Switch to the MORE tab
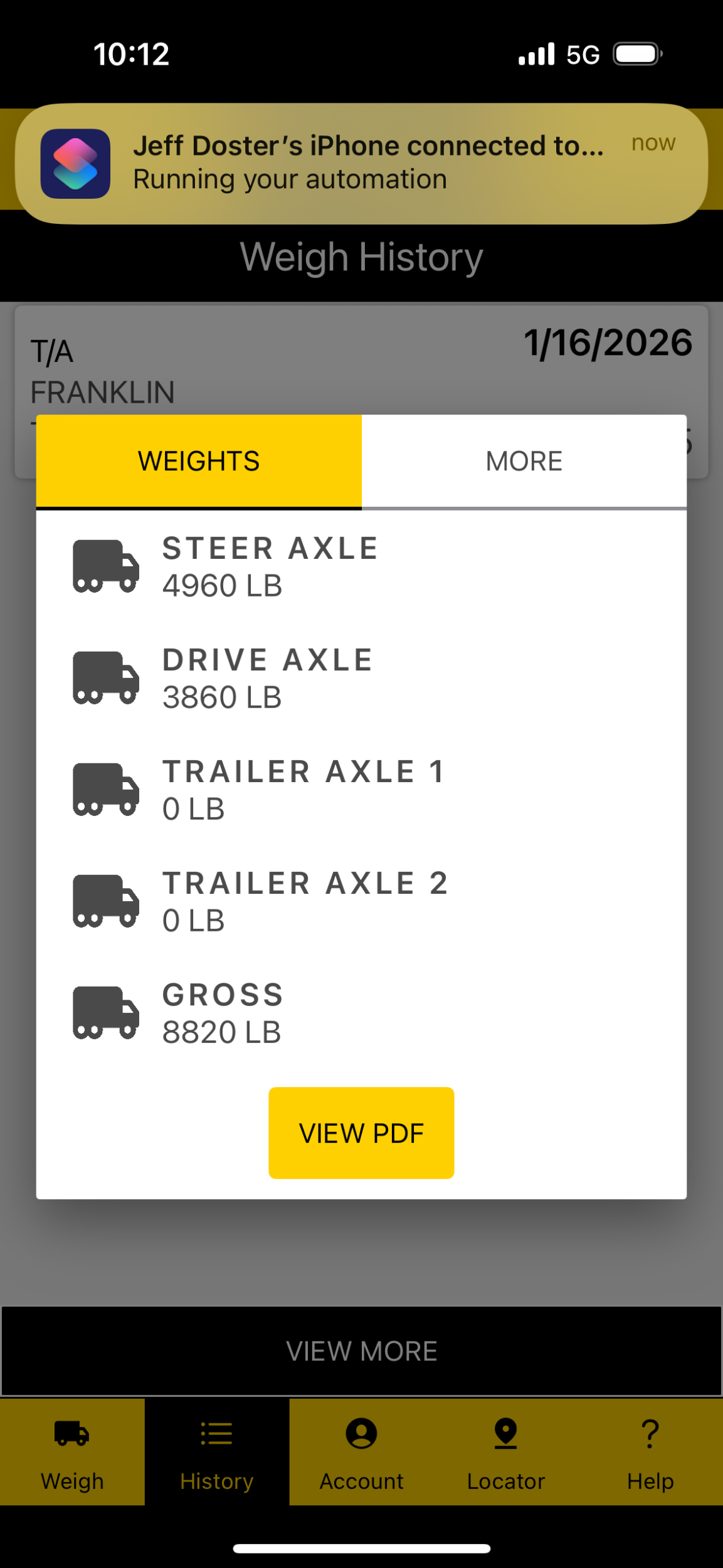This screenshot has height=1568, width=723. [x=524, y=461]
